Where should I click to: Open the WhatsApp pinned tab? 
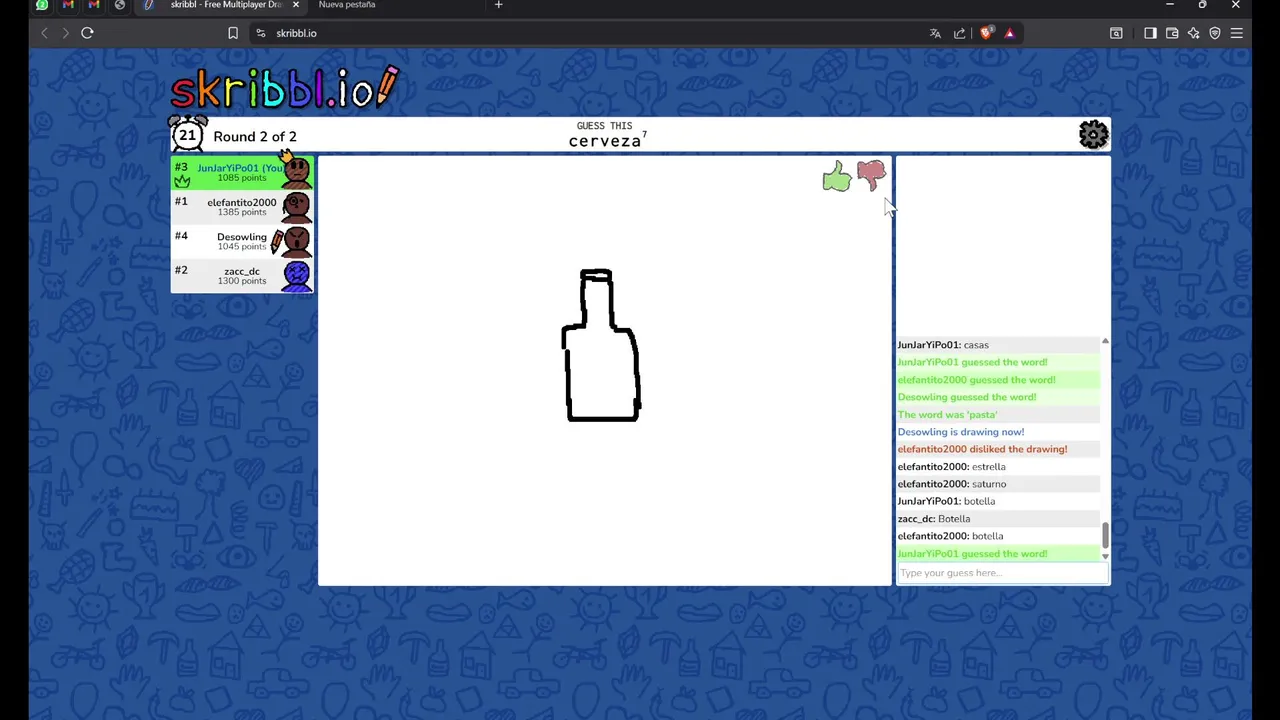(x=42, y=5)
